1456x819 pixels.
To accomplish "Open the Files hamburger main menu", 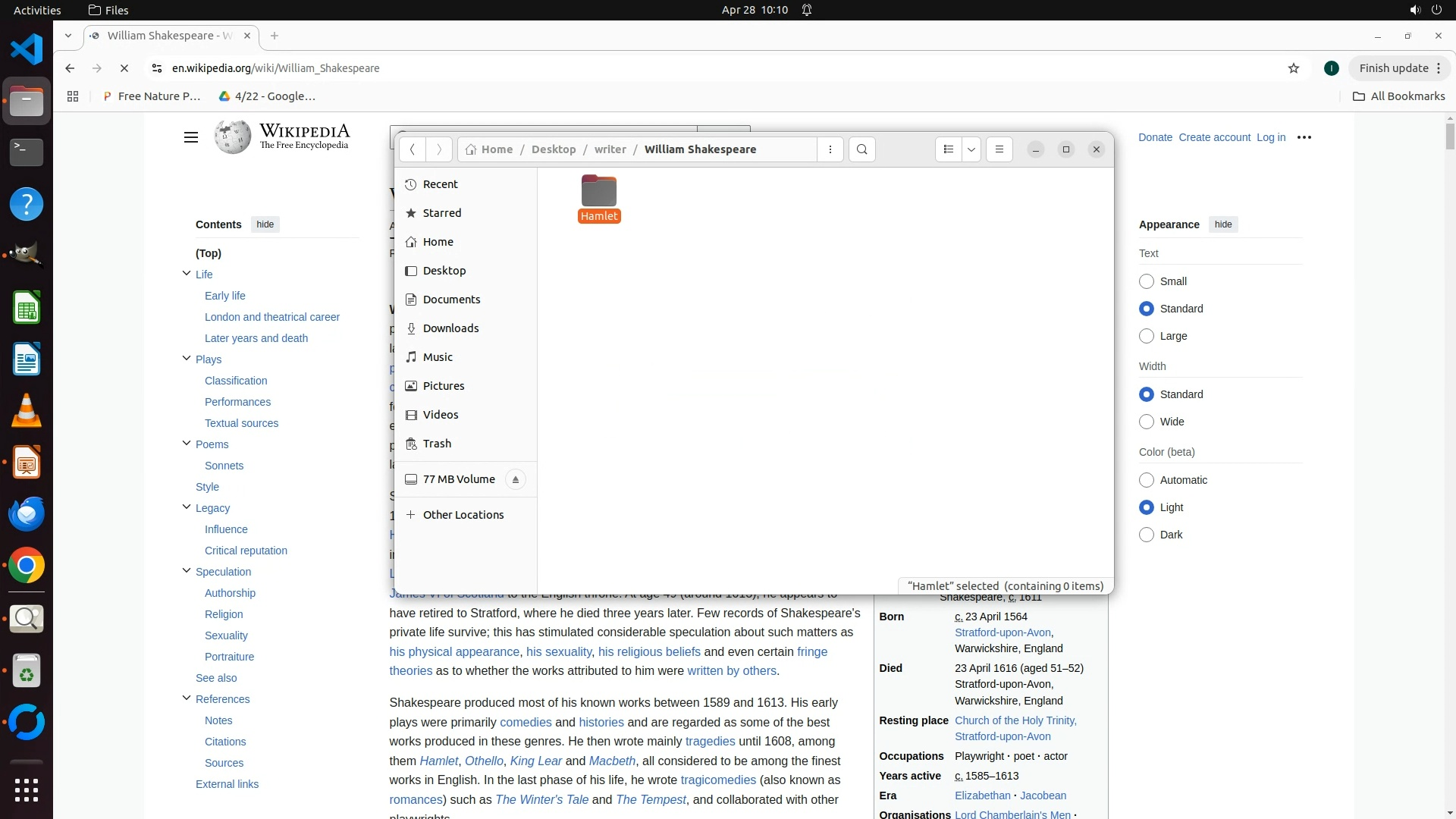I will click(999, 149).
